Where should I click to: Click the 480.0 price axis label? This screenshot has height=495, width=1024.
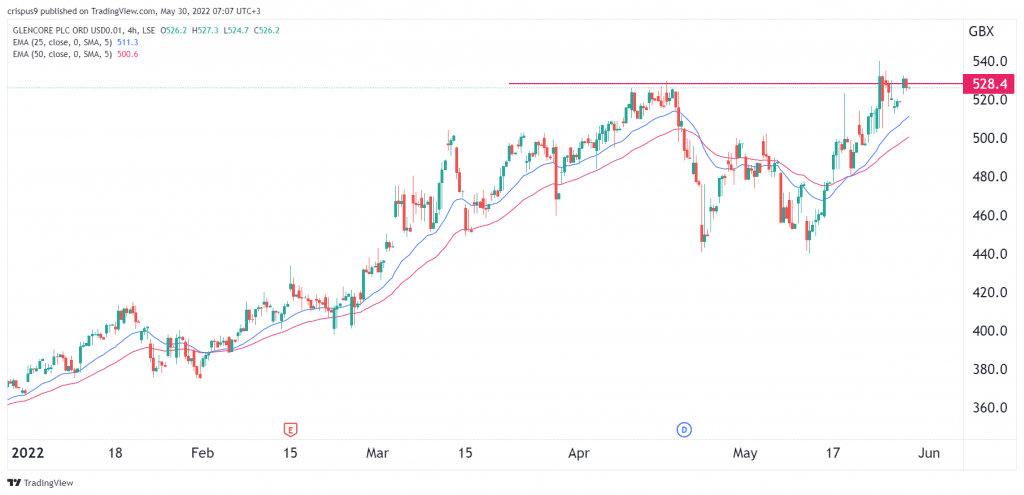988,177
